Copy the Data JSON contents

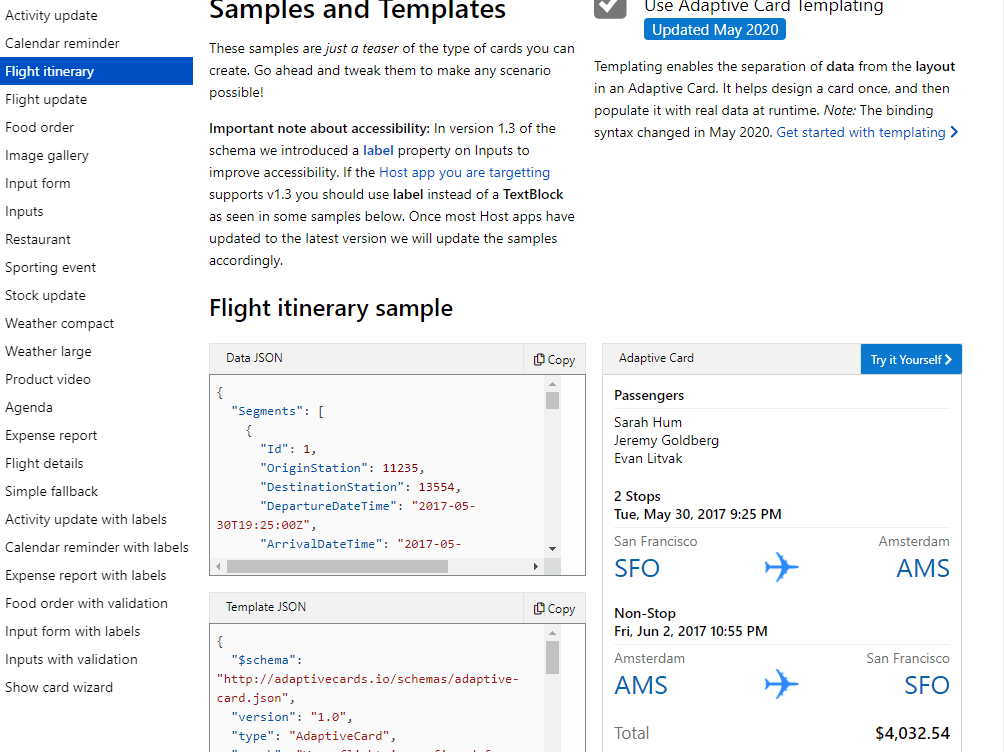(x=554, y=359)
